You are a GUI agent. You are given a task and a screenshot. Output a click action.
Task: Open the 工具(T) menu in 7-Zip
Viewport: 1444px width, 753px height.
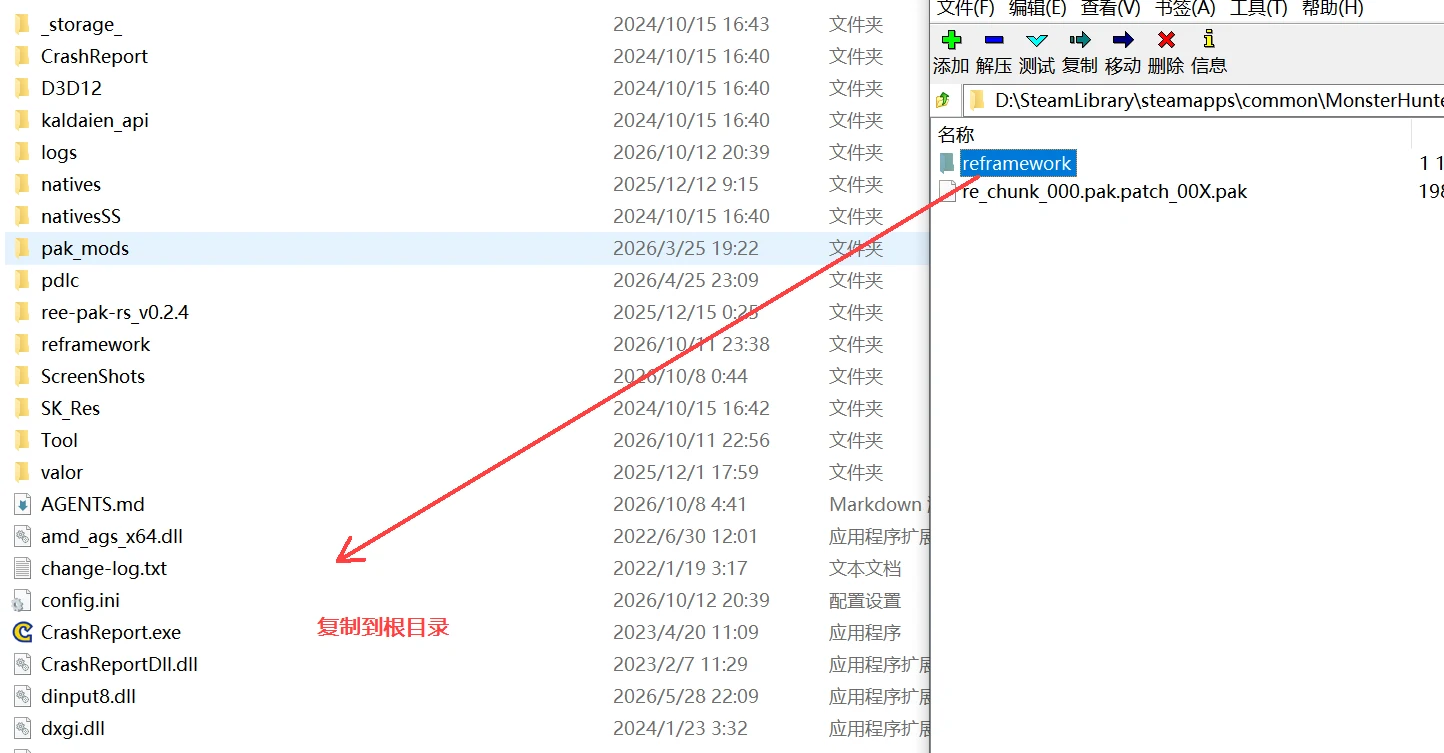coord(1258,8)
